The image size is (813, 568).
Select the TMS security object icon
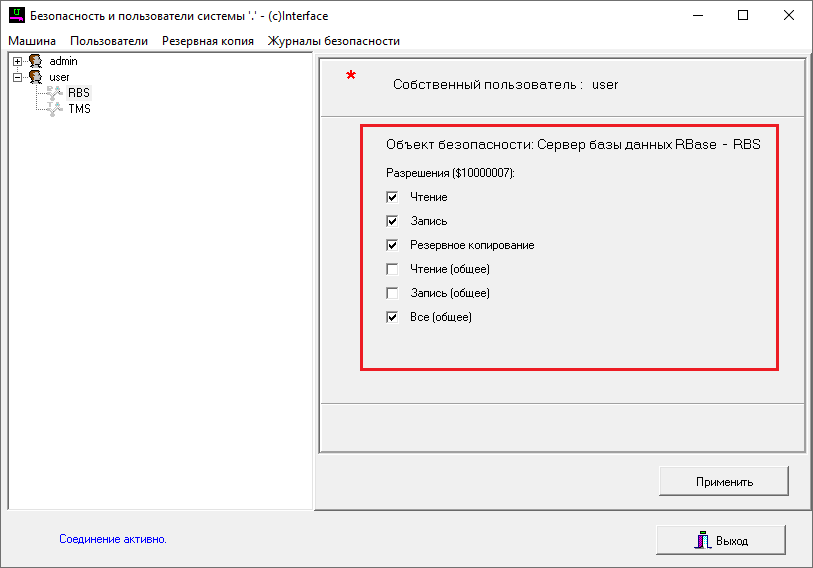(x=55, y=109)
